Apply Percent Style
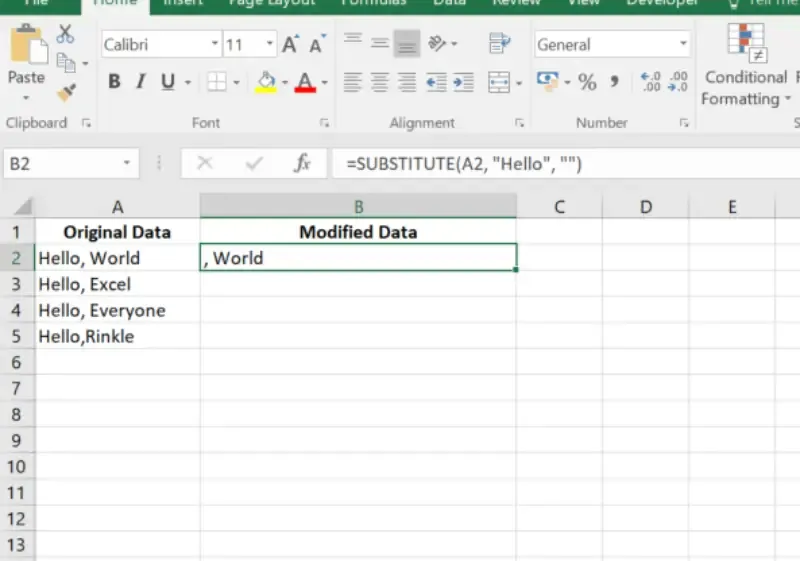800x561 pixels. (587, 82)
